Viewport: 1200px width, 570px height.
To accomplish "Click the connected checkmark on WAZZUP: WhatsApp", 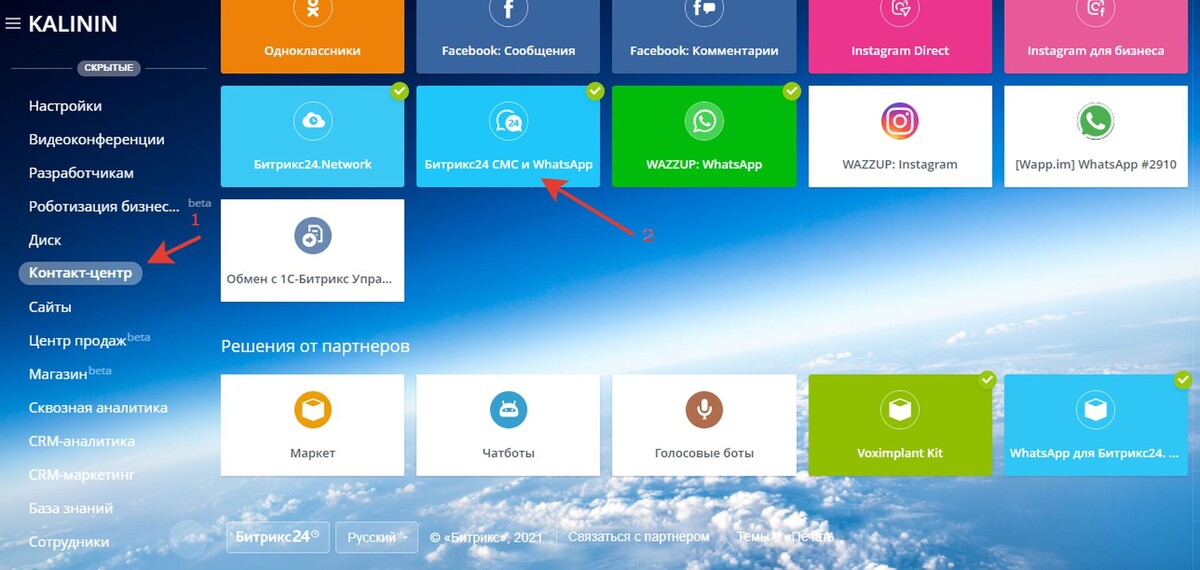I will tap(792, 91).
